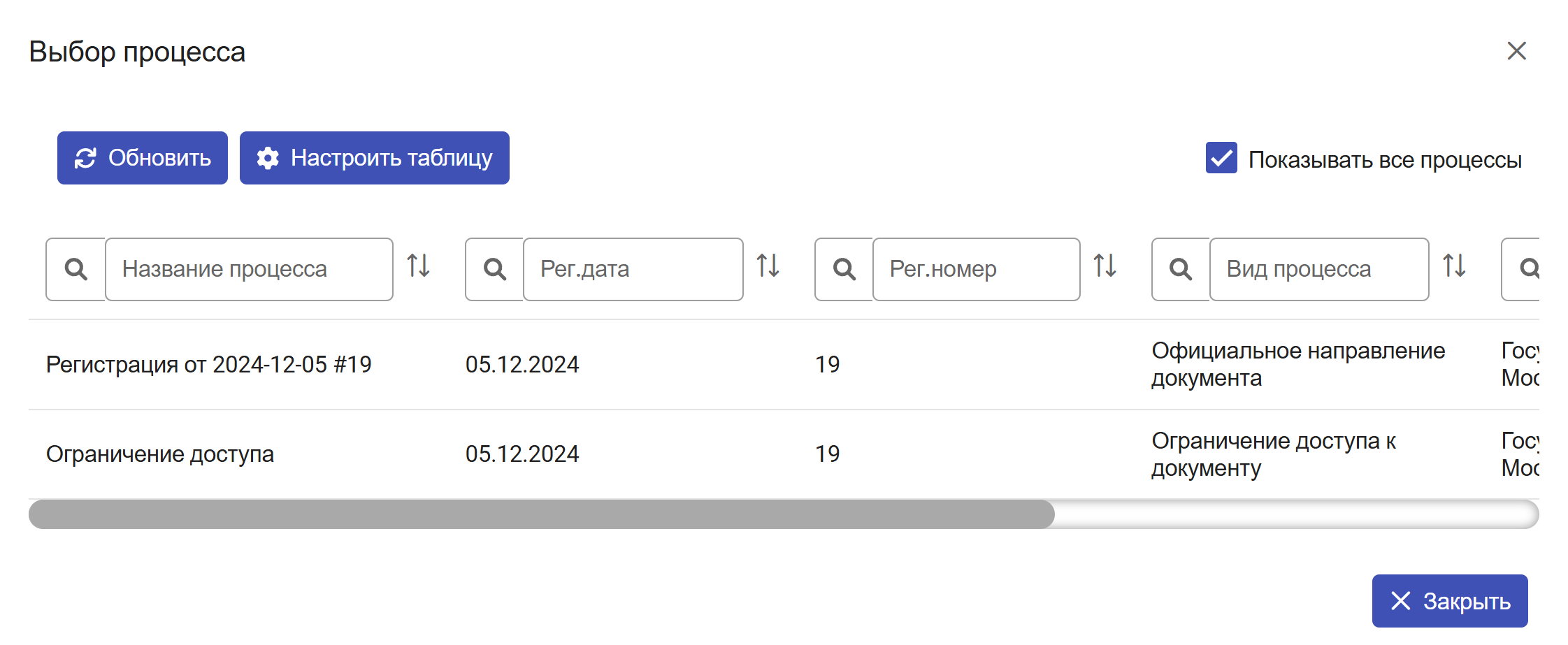The image size is (1568, 645).
Task: Sort by Вид процесса column arrows
Action: point(1454,266)
